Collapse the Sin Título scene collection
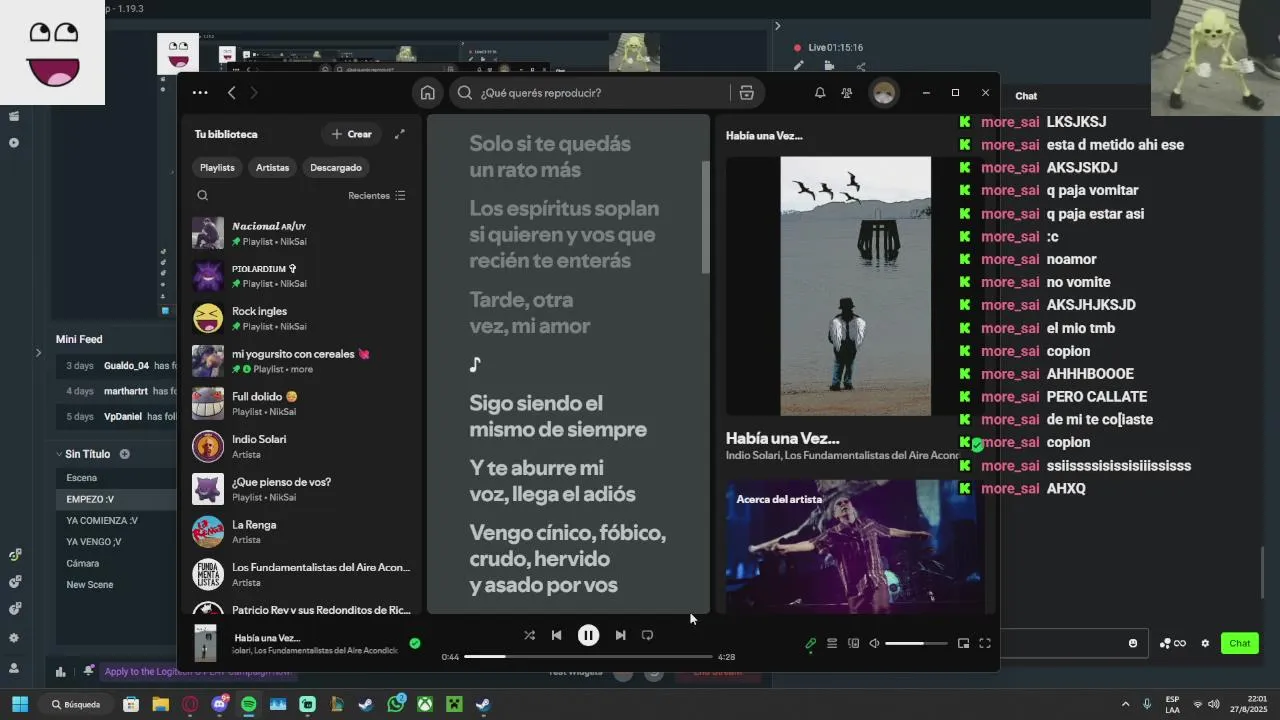 point(59,454)
